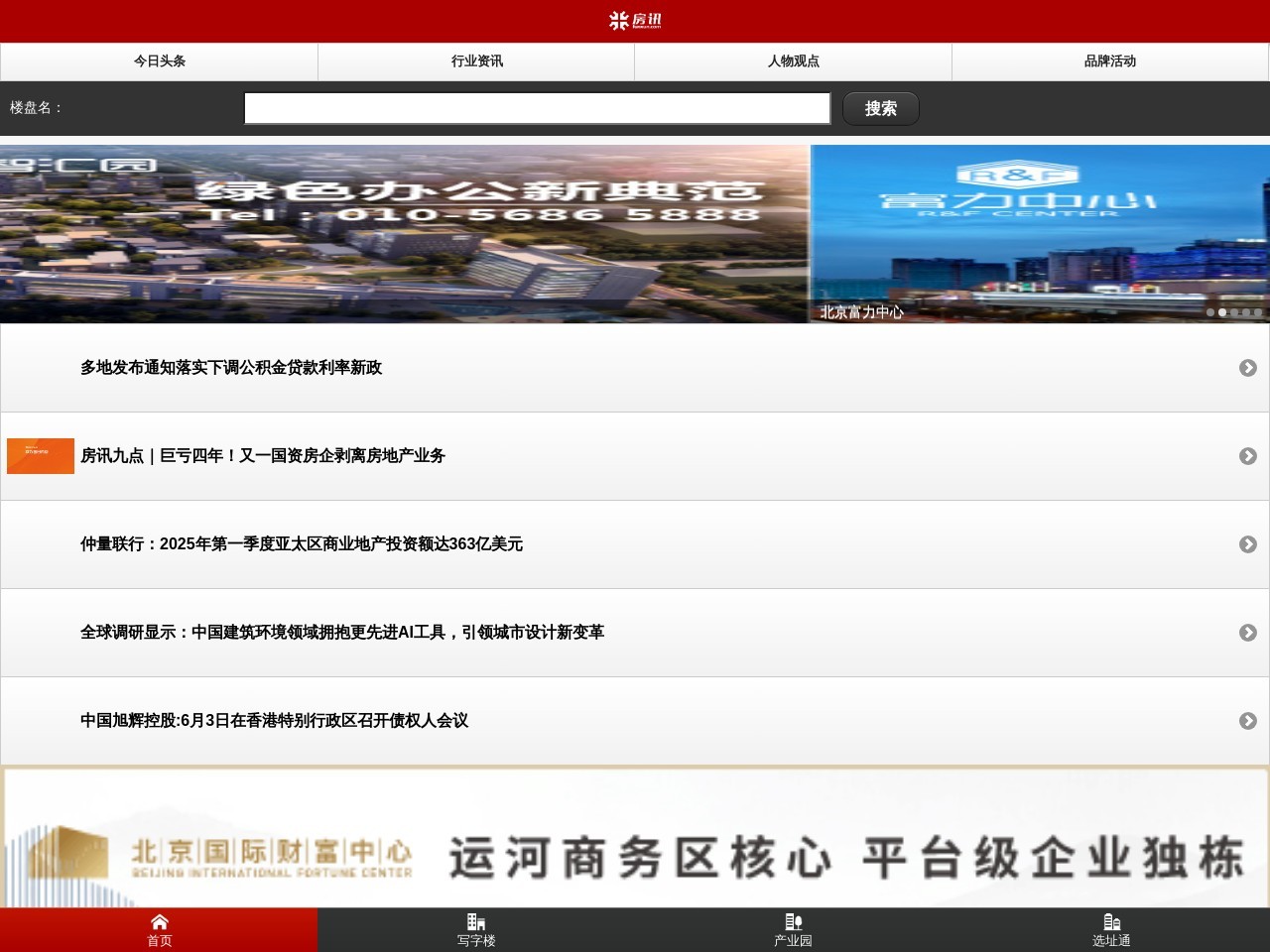This screenshot has width=1270, height=952.
Task: Focus the 楼盘名 search input field
Action: coord(537,108)
